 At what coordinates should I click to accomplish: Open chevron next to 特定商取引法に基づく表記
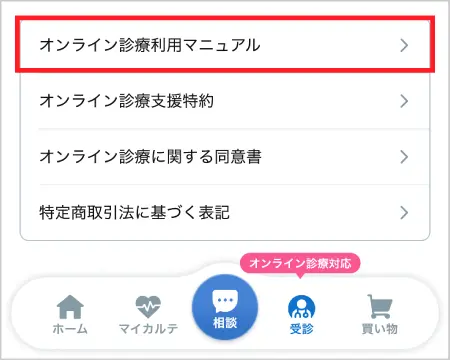(x=404, y=212)
